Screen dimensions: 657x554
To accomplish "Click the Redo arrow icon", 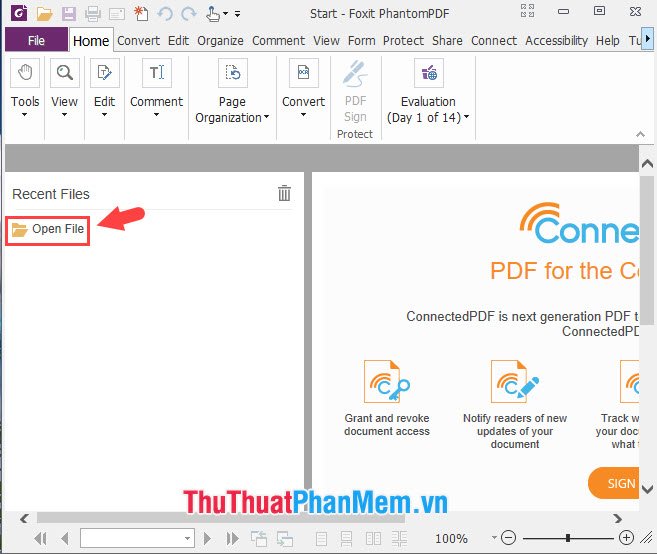I will (x=189, y=14).
